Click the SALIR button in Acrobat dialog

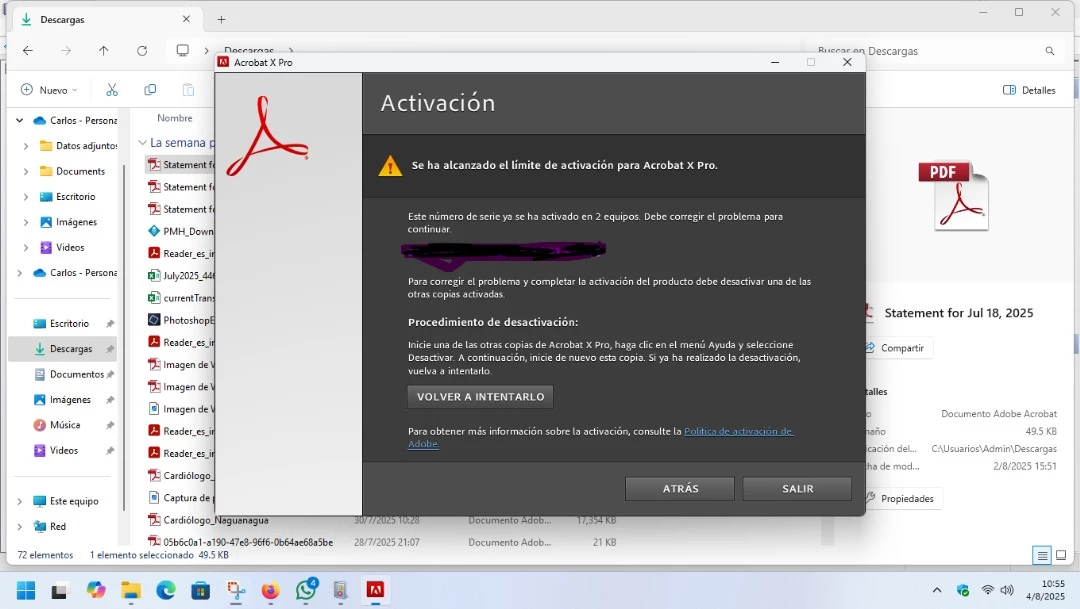click(797, 488)
